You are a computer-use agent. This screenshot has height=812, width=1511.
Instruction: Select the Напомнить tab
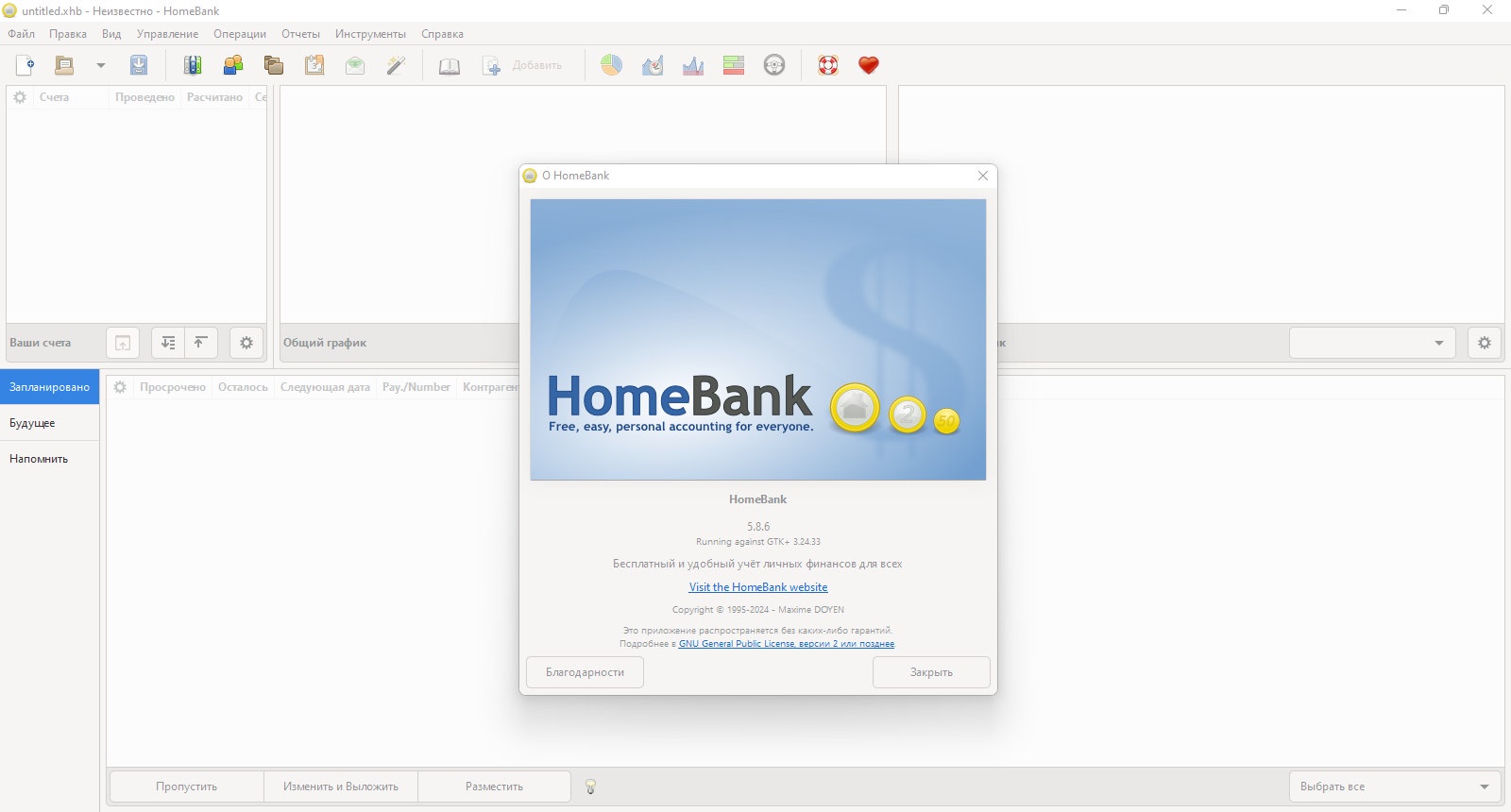coord(49,459)
